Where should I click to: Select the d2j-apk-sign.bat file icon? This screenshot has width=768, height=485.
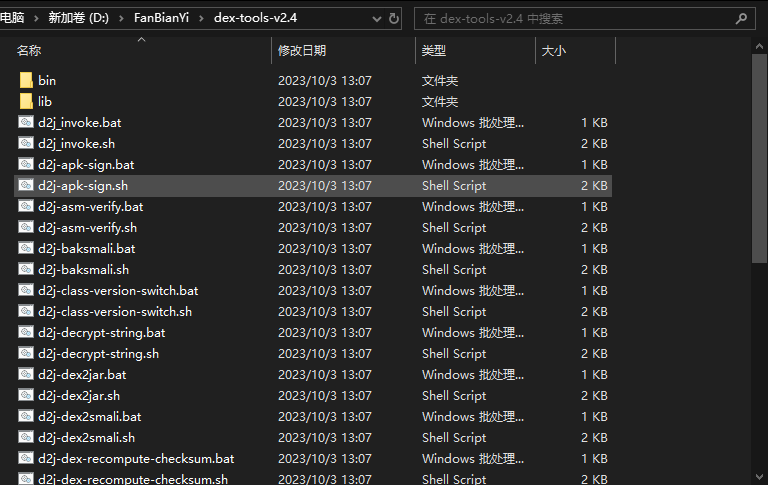pyautogui.click(x=26, y=164)
